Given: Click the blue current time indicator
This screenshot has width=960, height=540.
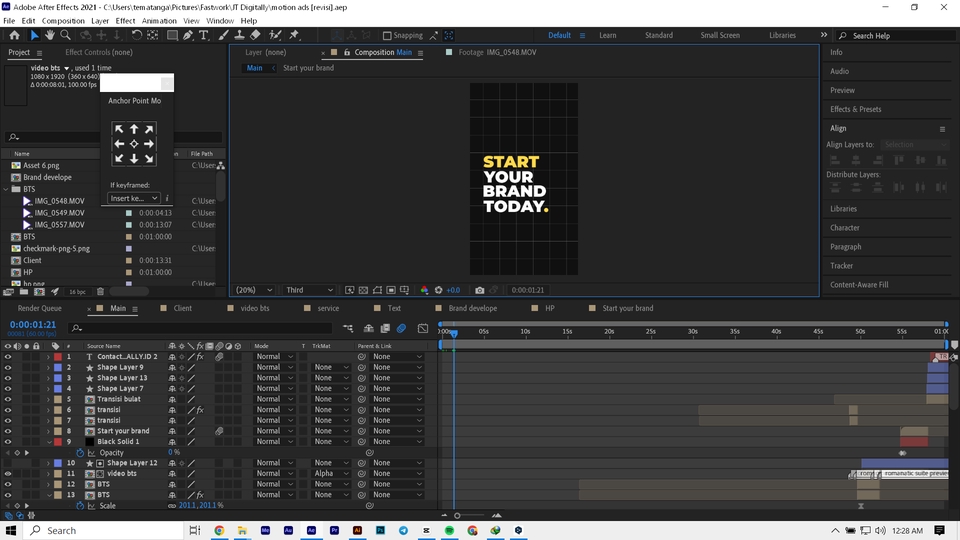Looking at the screenshot, I should (x=454, y=334).
